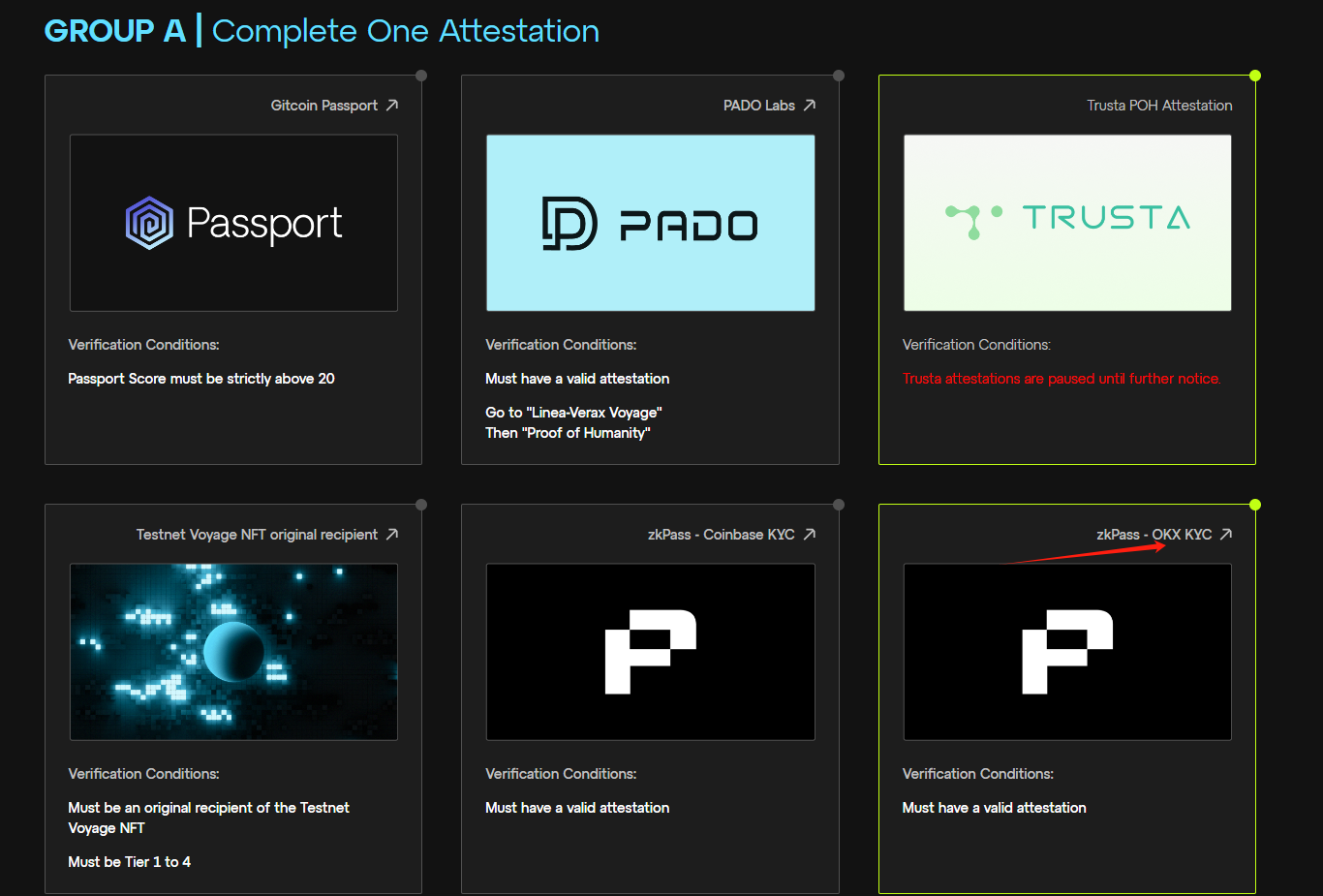This screenshot has height=896, width=1323.
Task: Open the zkPass - OKX KYC link
Action: (x=1154, y=535)
